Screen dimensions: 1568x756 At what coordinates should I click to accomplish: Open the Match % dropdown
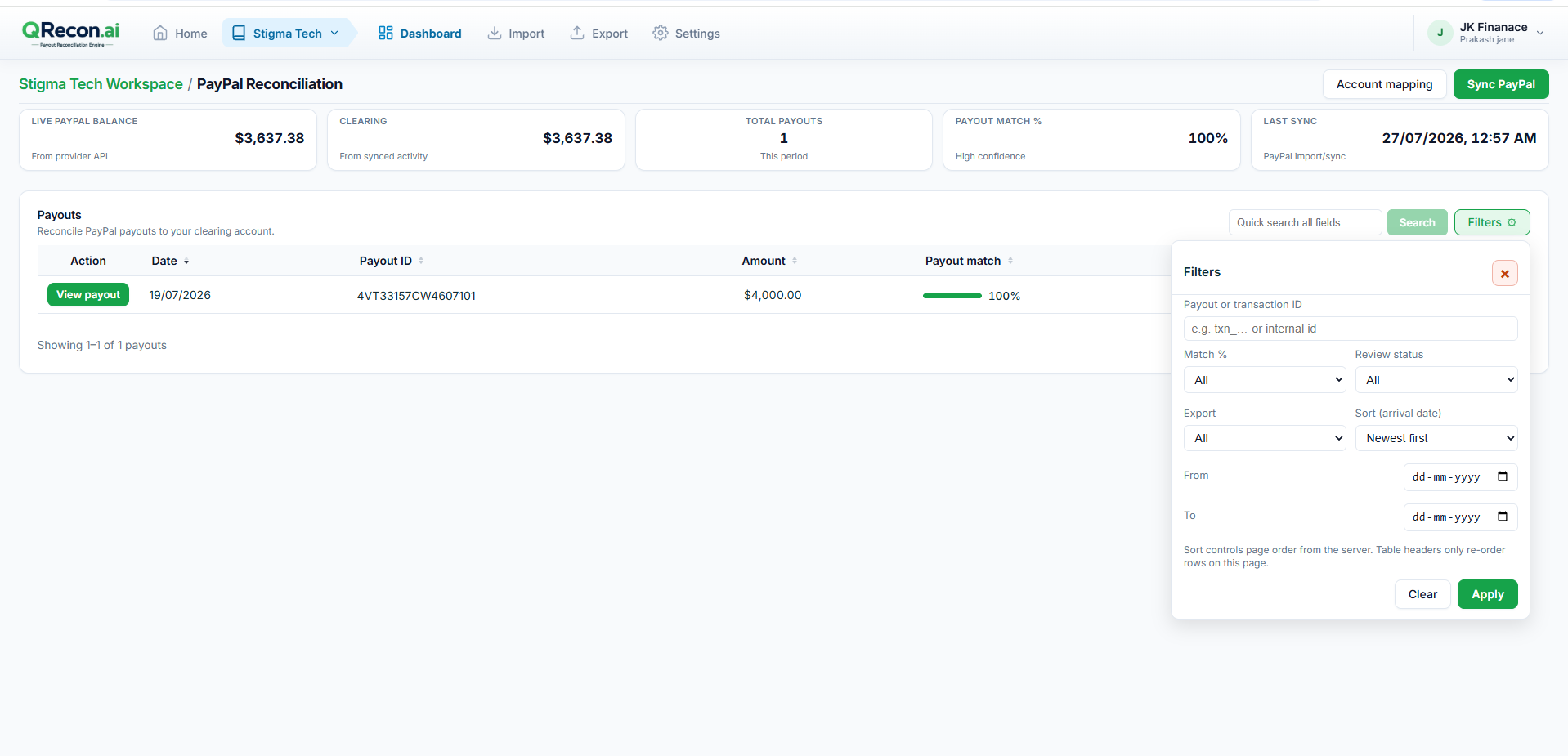click(x=1265, y=380)
